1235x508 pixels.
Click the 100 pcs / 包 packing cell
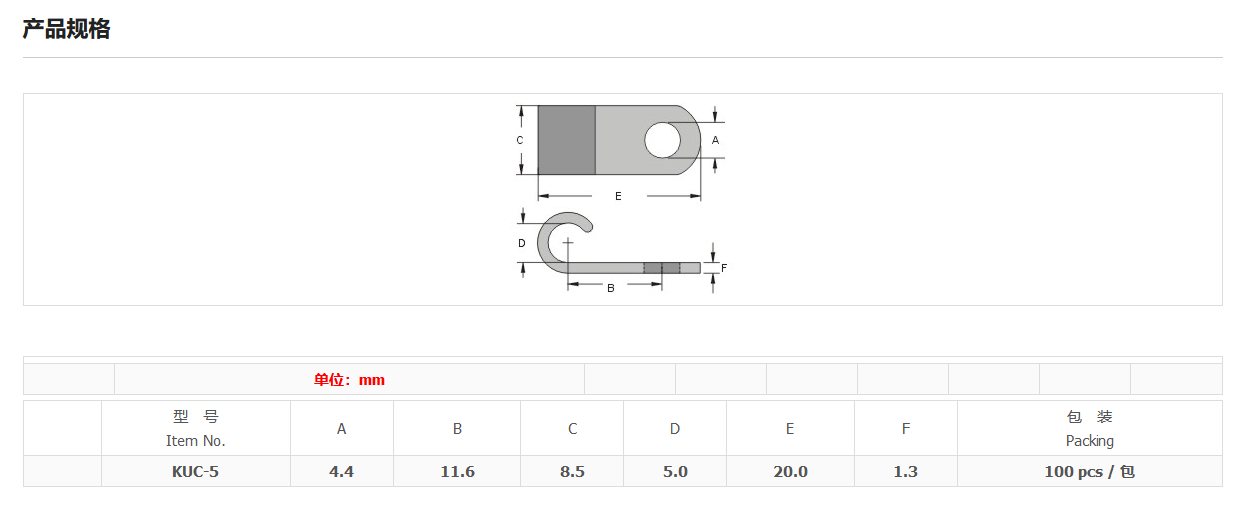[x=1089, y=471]
